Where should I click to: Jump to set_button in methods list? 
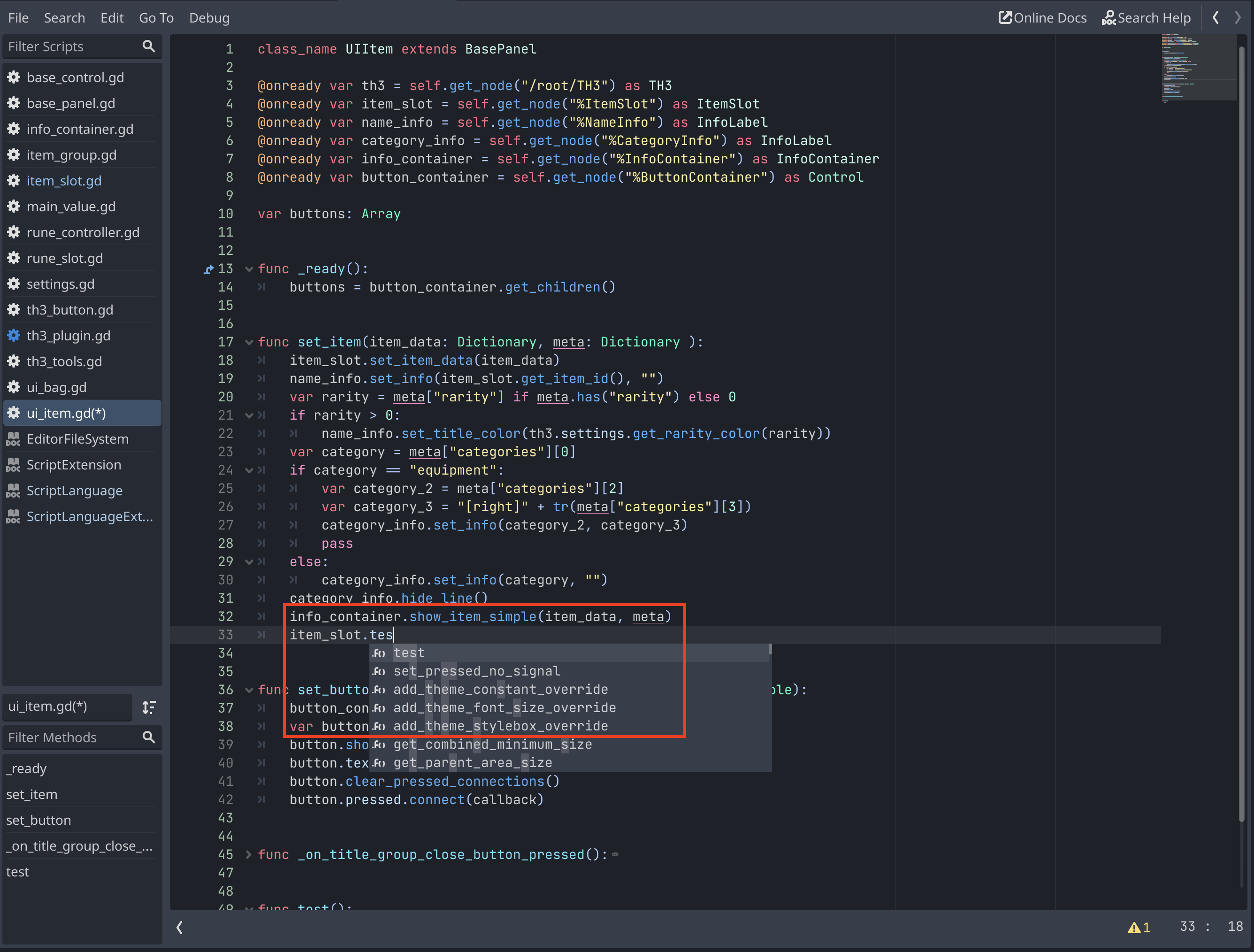coord(38,820)
